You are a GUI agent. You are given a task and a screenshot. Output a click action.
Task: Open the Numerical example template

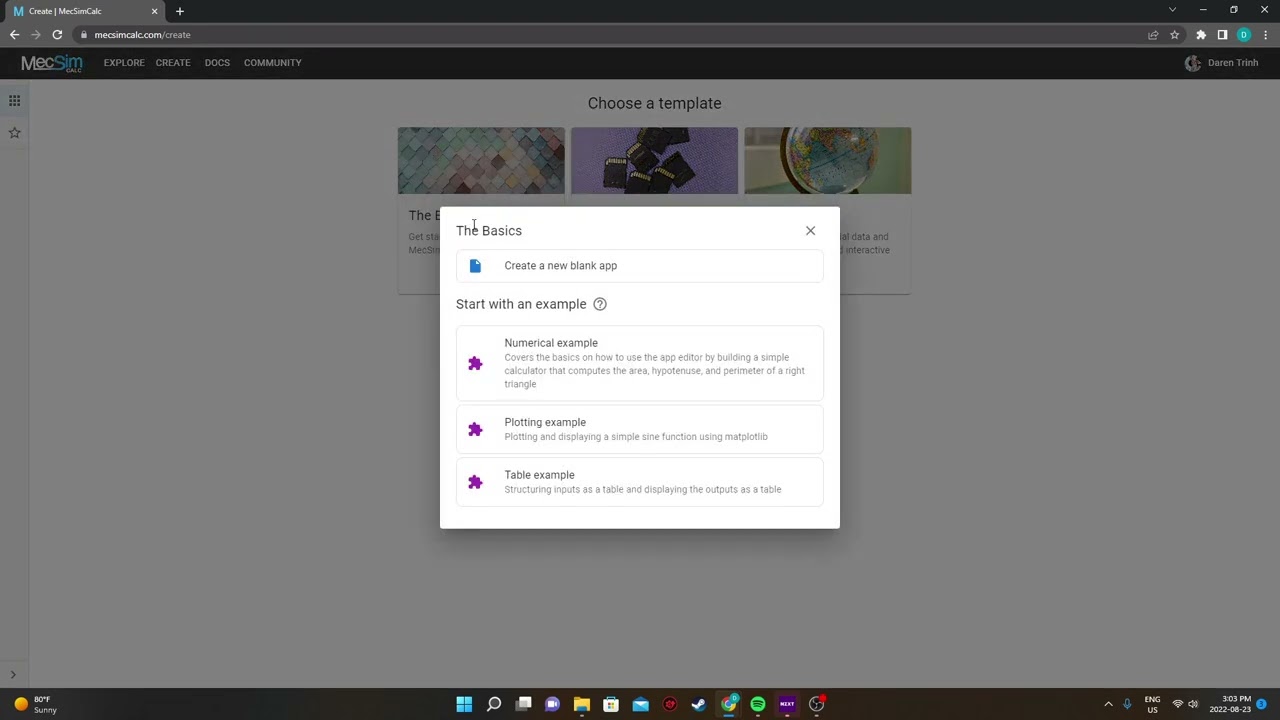639,363
